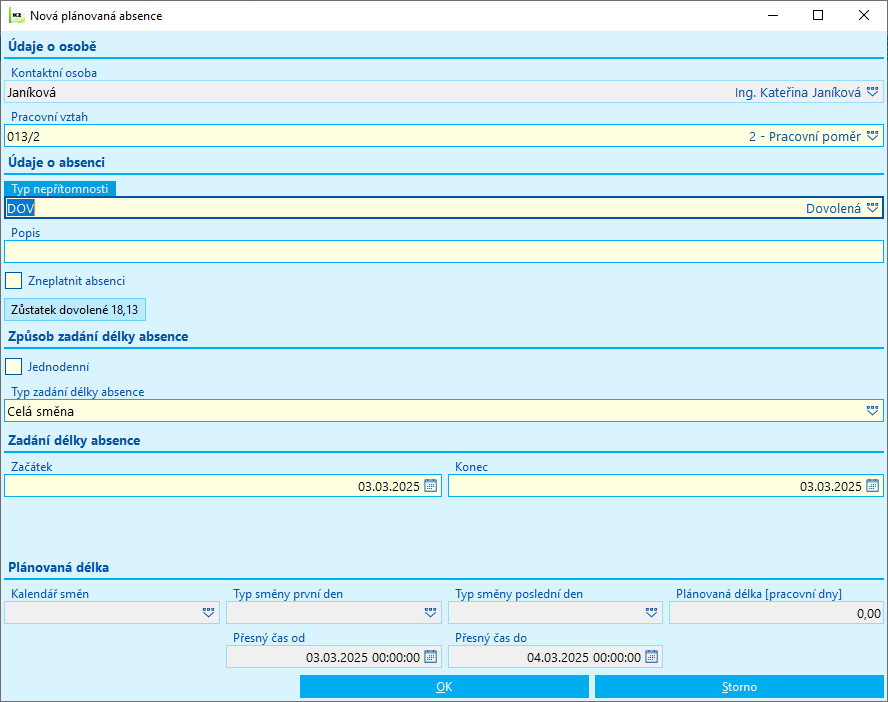Confirm with the OK button
Image resolution: width=888 pixels, height=702 pixels.
click(x=444, y=687)
